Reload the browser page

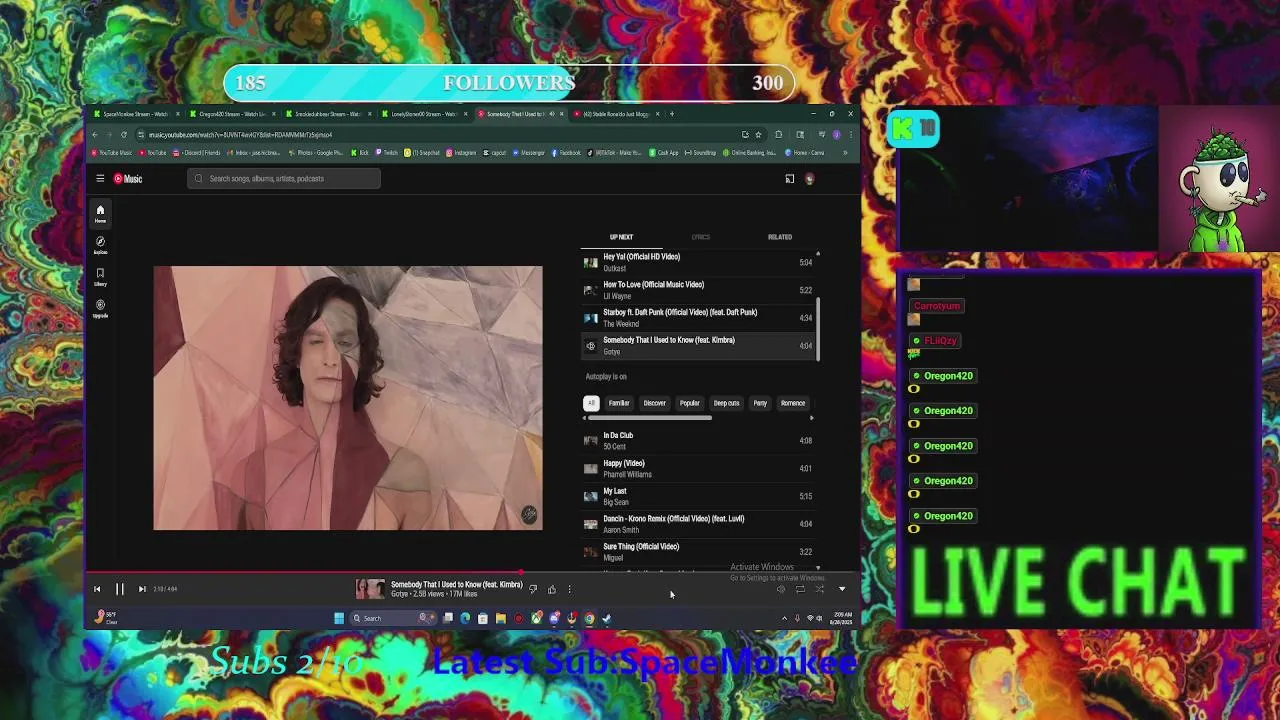coord(123,135)
